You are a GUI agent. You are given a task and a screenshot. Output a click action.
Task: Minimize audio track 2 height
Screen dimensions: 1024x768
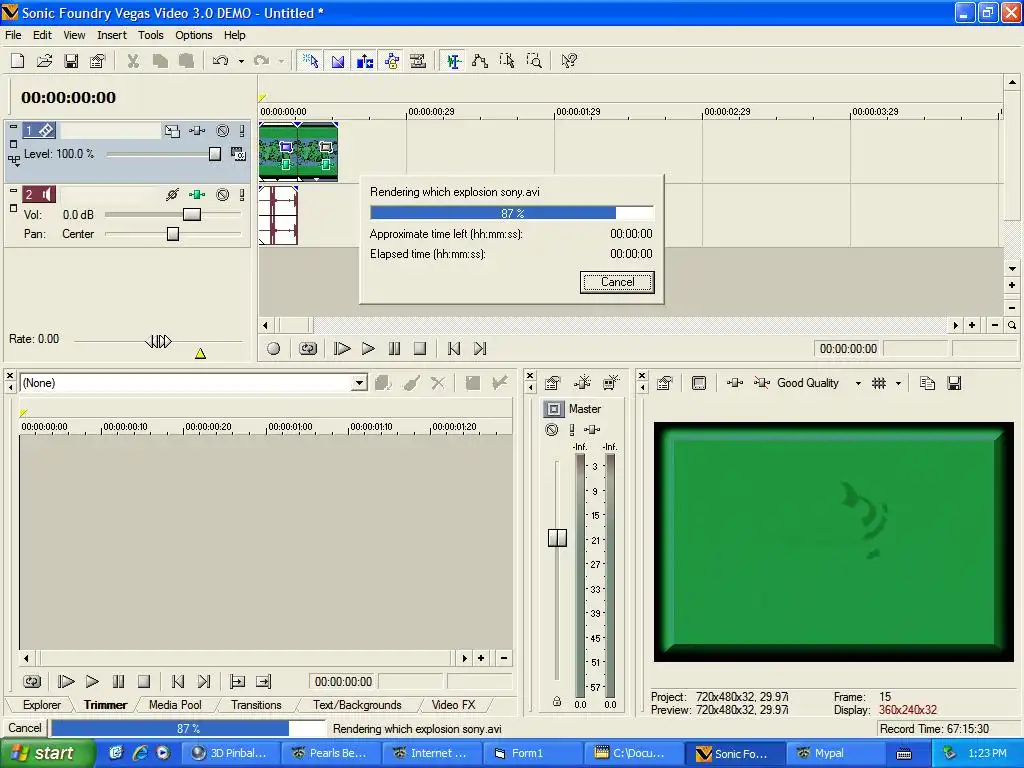point(13,191)
